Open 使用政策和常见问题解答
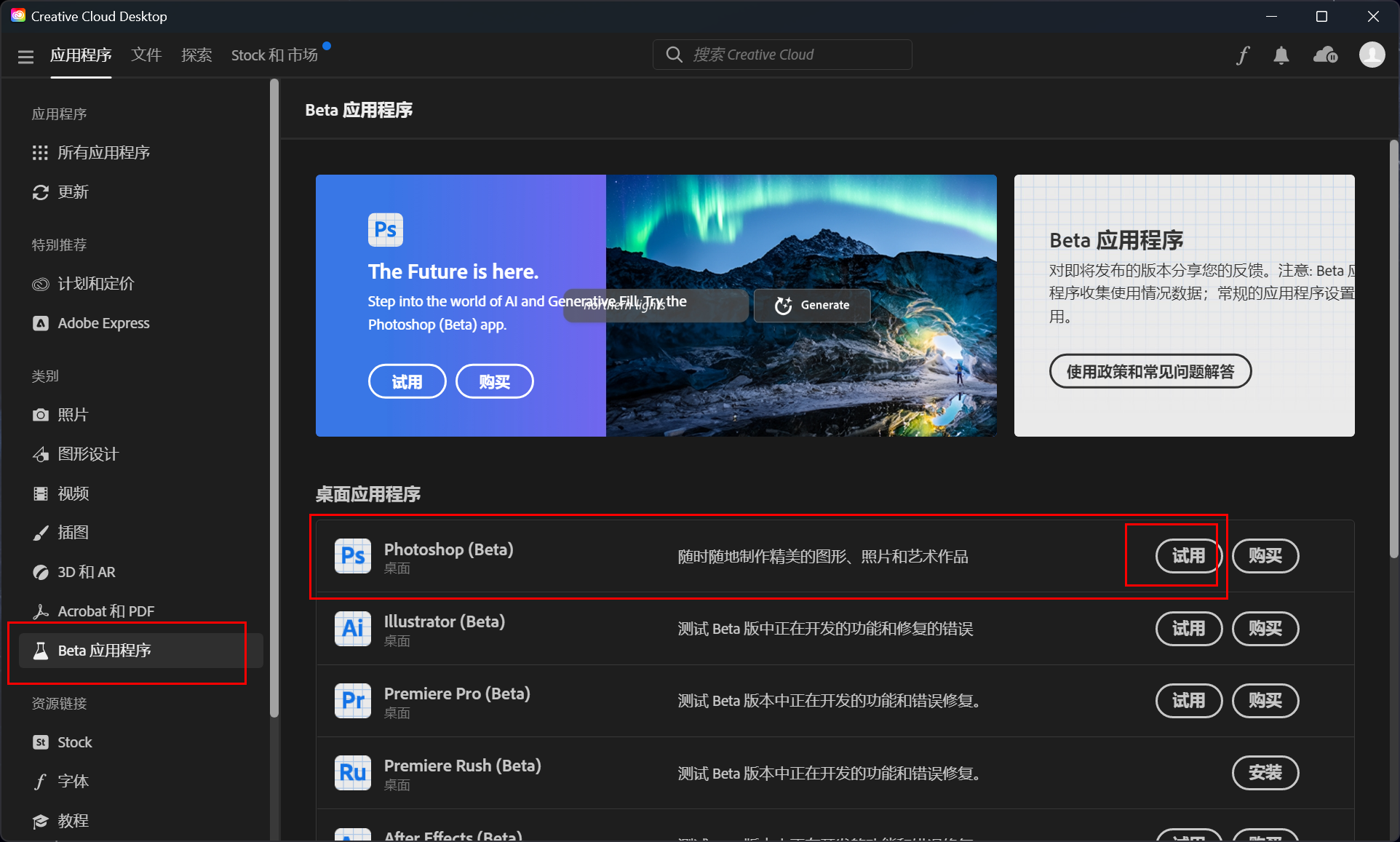Viewport: 1400px width, 842px height. click(1150, 372)
